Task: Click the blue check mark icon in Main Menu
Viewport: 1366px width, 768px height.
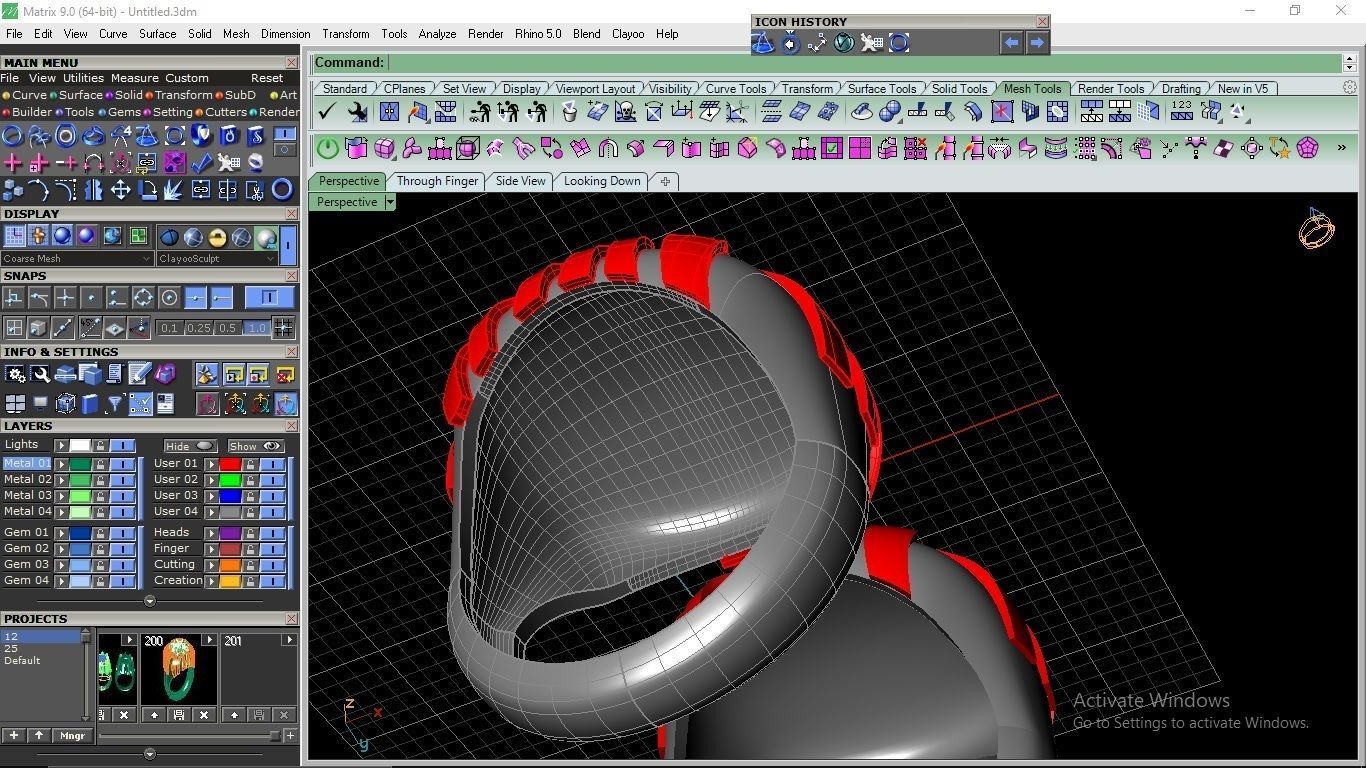Action: (x=201, y=162)
